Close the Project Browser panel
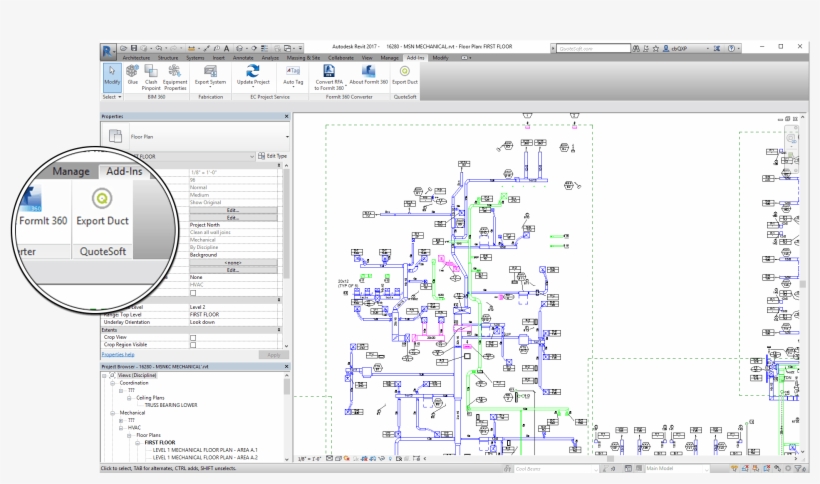Screen dimensions: 820x484 (x=286, y=367)
